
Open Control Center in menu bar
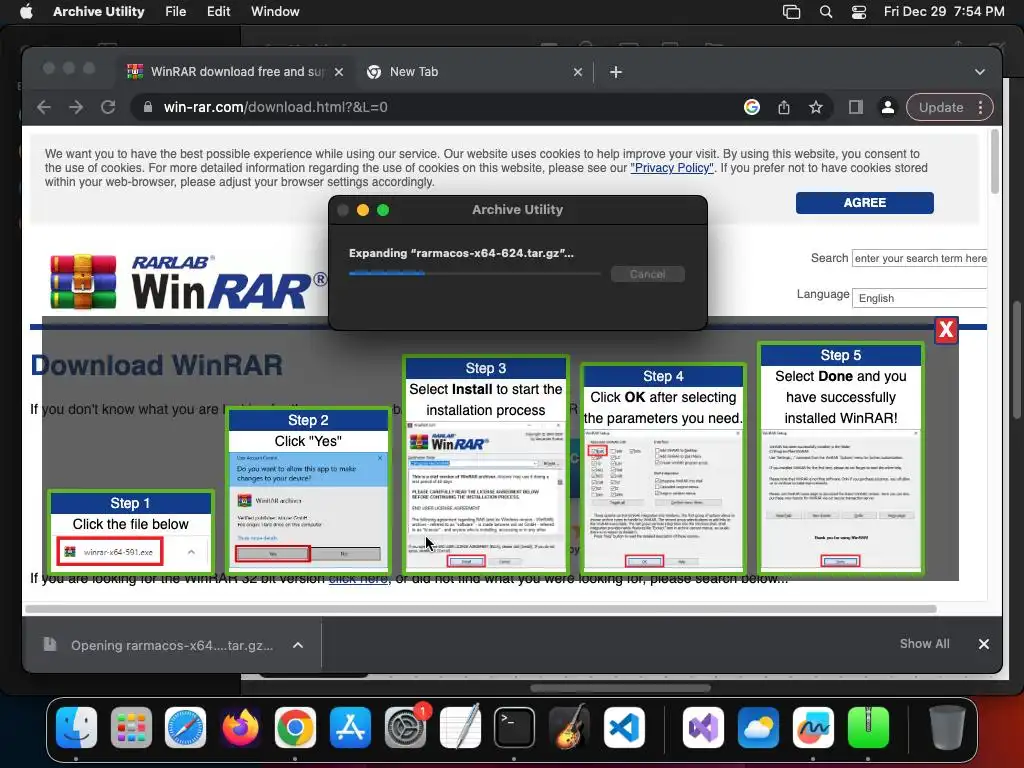(x=859, y=11)
